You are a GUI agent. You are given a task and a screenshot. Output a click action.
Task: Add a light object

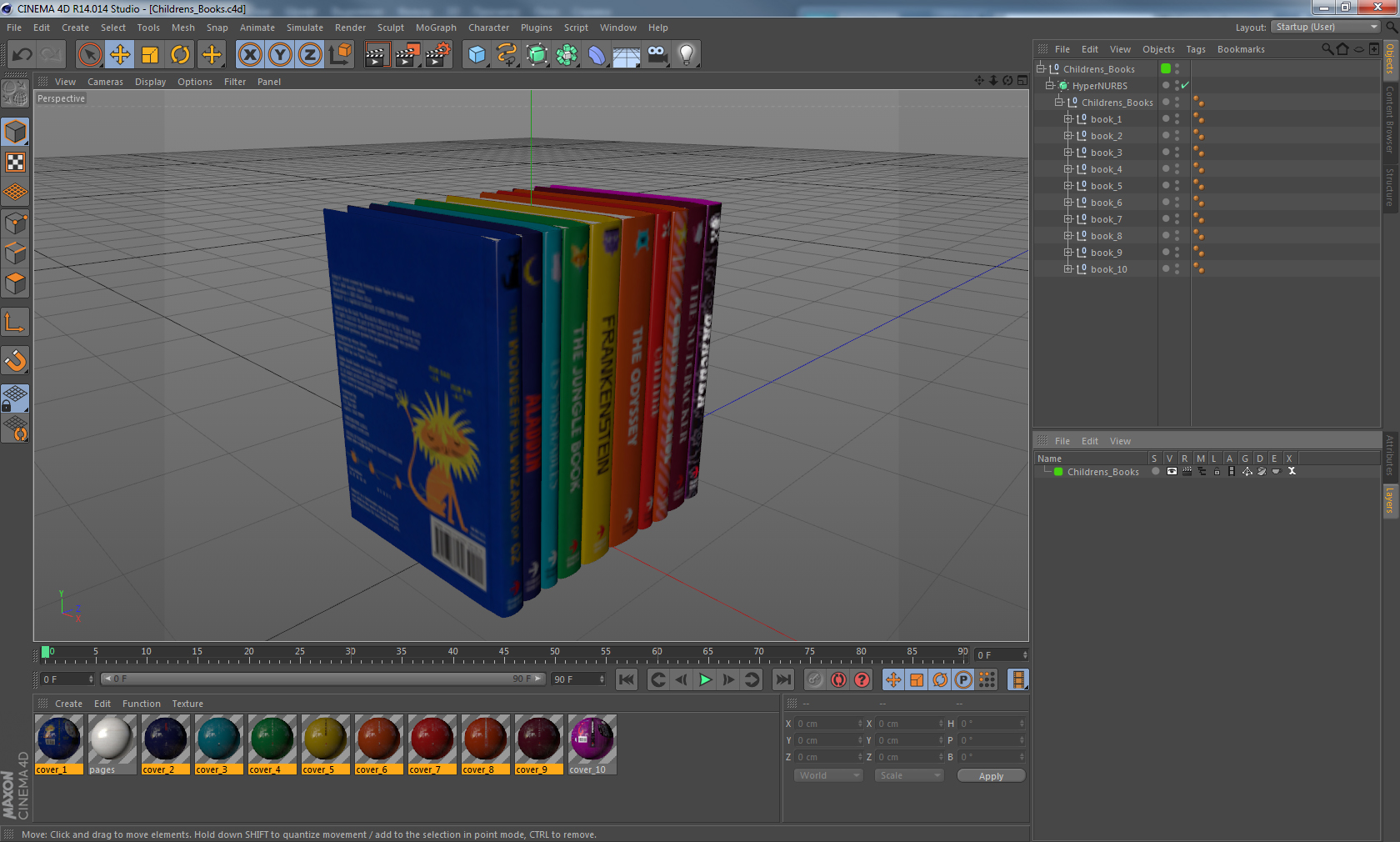[687, 55]
